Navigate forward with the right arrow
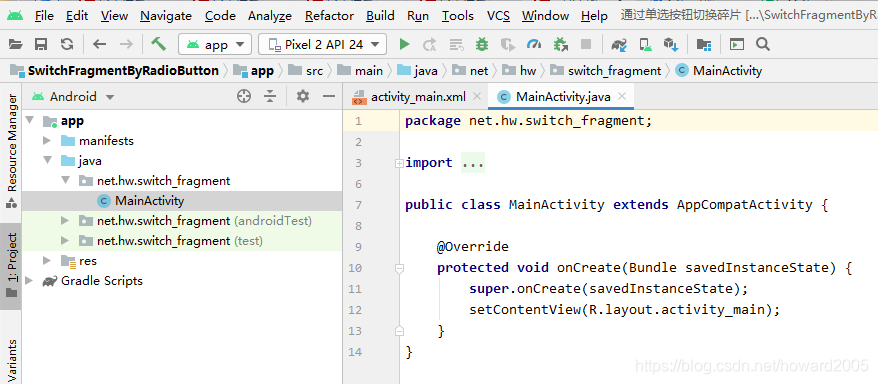The width and height of the screenshot is (878, 384). click(x=127, y=44)
